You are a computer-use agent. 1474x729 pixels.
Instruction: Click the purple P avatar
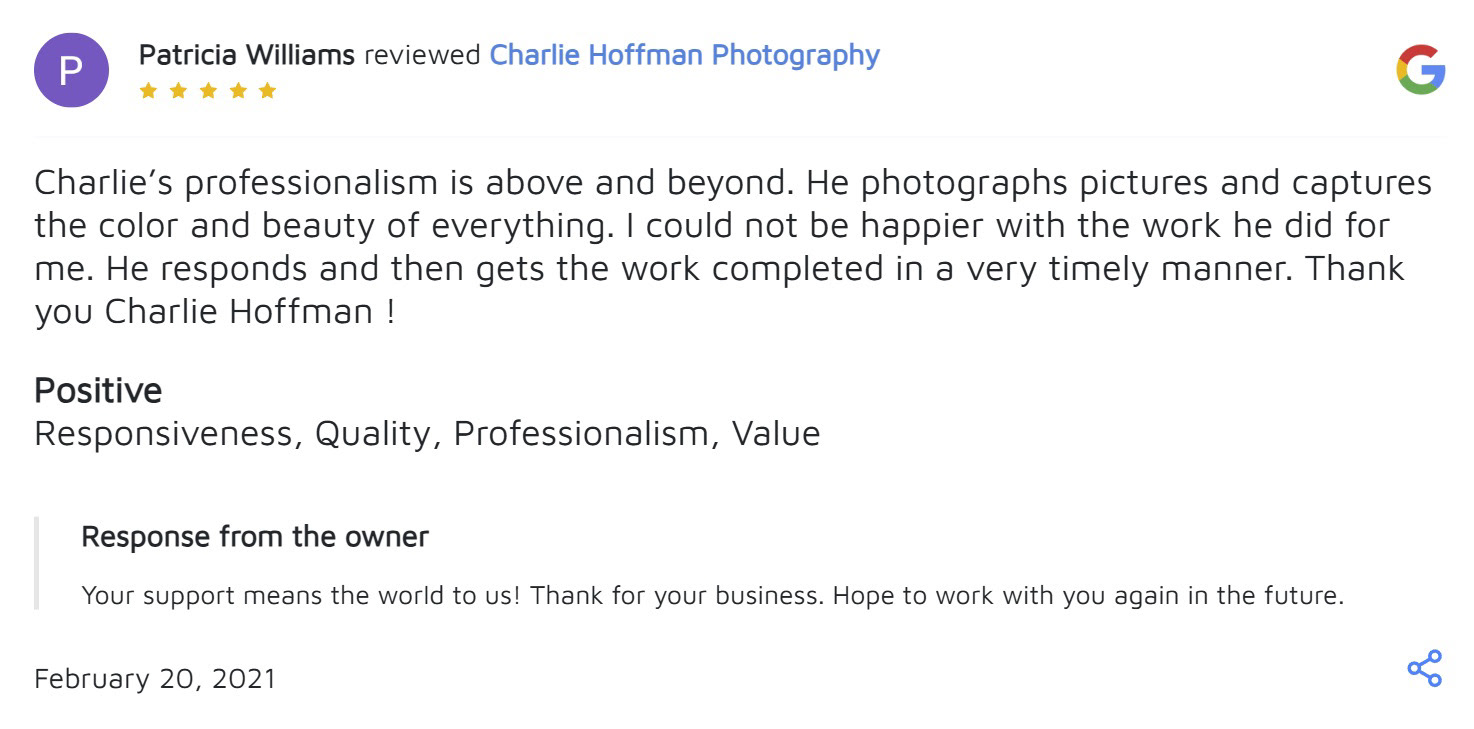click(70, 70)
